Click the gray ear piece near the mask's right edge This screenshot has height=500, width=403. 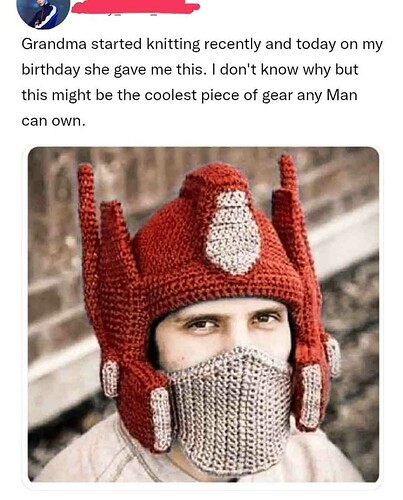(x=311, y=396)
